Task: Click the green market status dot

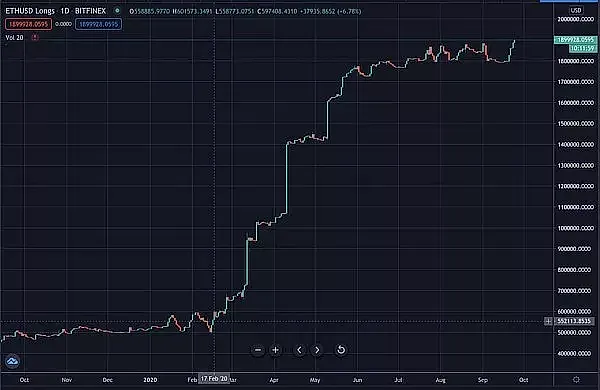Action: pyautogui.click(x=117, y=11)
